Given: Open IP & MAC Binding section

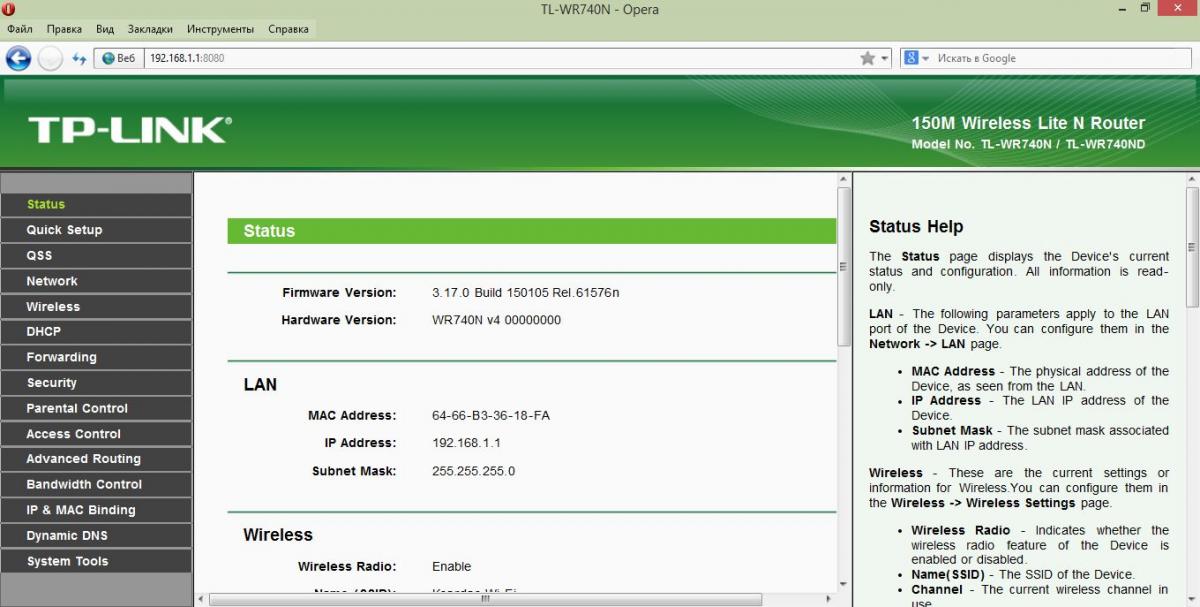Looking at the screenshot, I should [x=96, y=510].
